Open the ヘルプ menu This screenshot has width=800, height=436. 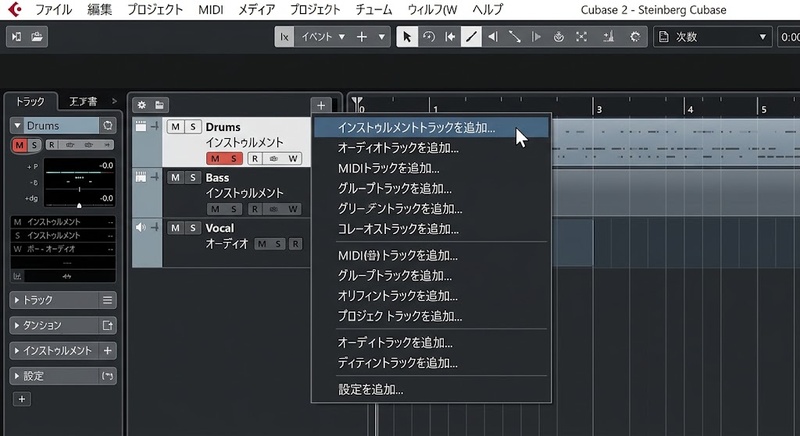tap(487, 9)
